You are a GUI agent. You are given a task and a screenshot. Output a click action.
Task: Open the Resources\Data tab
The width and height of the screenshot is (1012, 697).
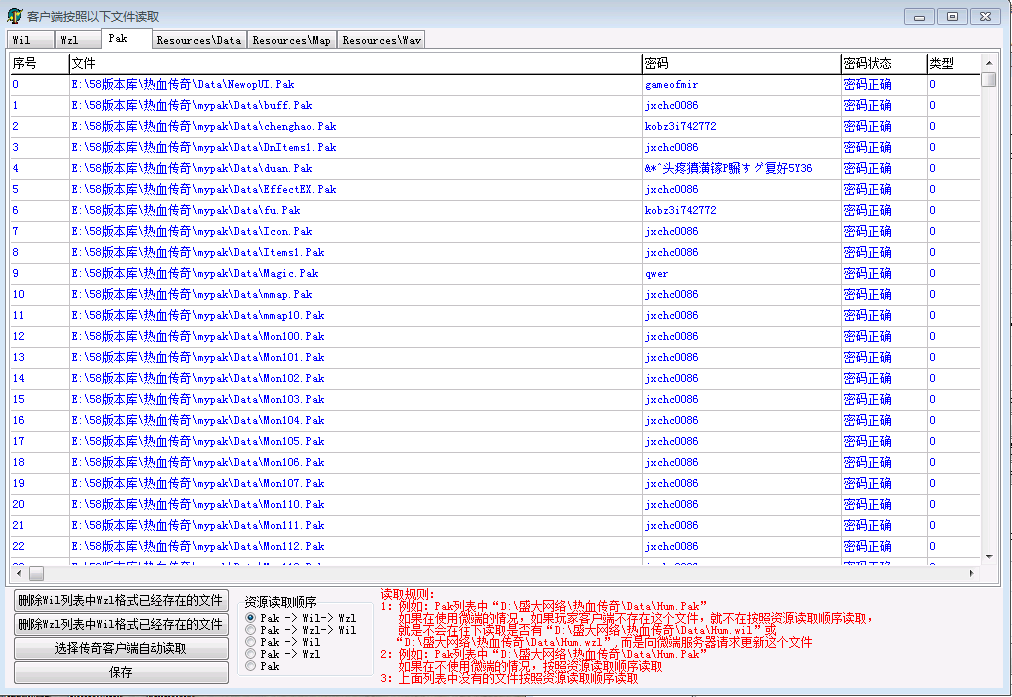(x=199, y=40)
